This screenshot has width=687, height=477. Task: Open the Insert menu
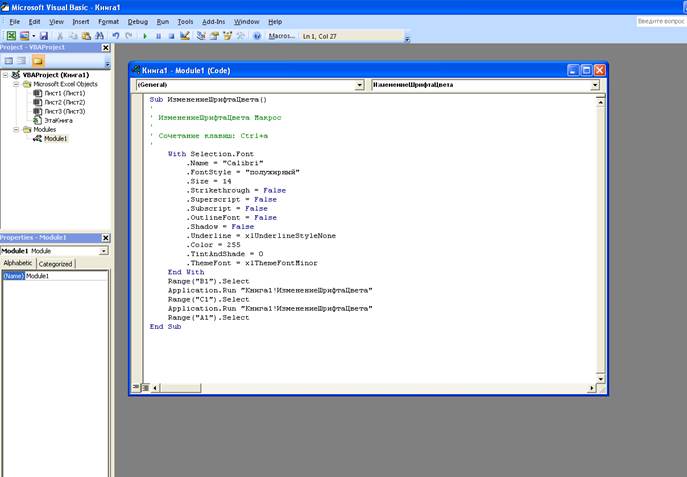tap(81, 21)
